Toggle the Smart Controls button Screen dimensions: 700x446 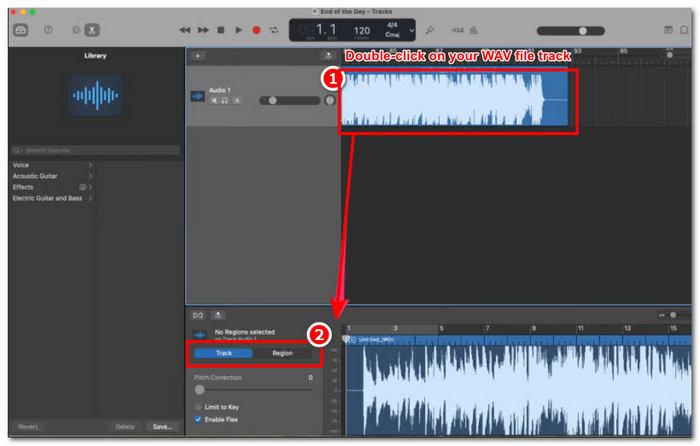coord(76,30)
